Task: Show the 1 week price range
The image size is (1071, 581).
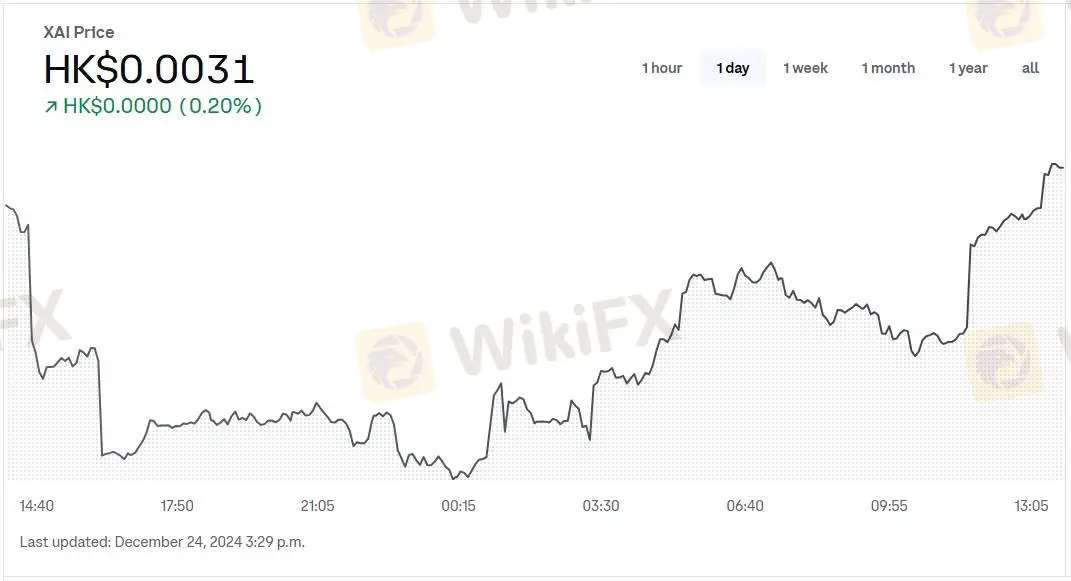Action: coord(805,68)
